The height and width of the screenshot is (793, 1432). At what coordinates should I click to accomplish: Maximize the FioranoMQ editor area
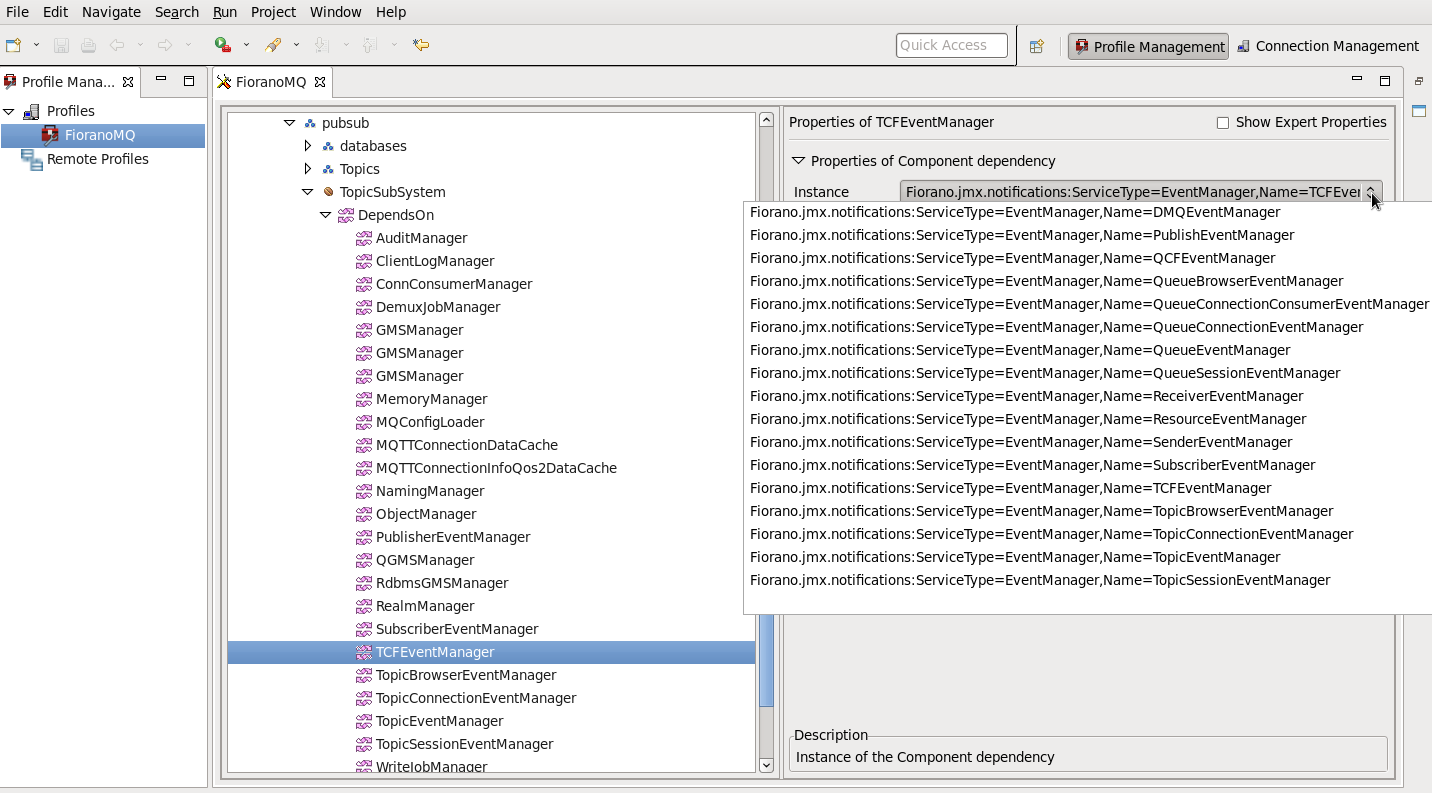1385,80
